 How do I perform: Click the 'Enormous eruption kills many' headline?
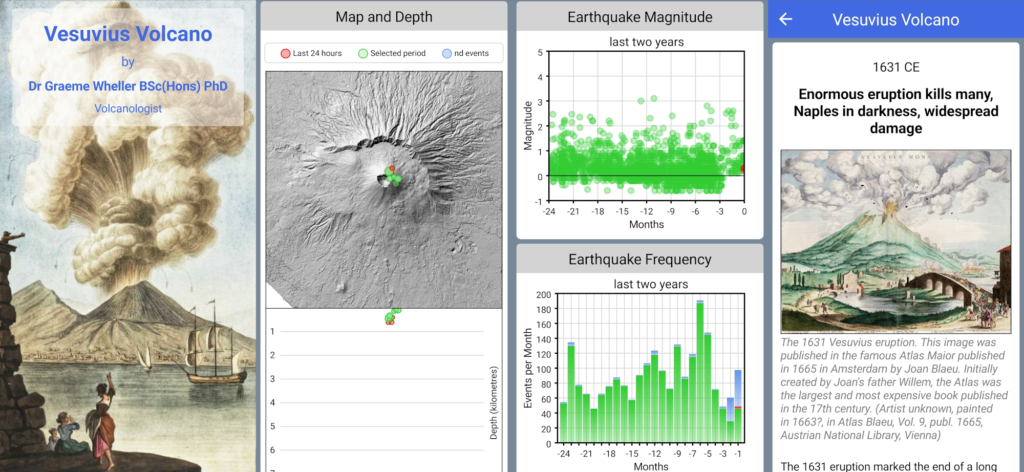pos(895,112)
